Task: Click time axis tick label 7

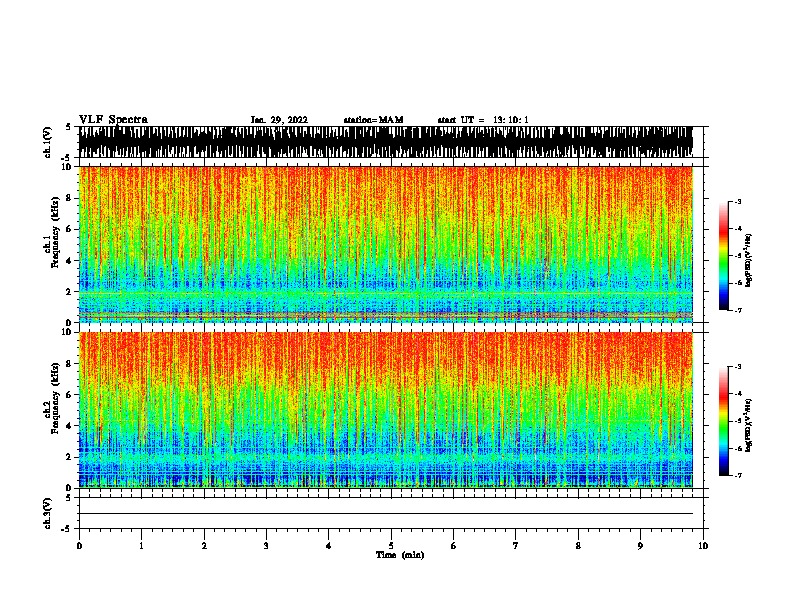Action: point(516,546)
